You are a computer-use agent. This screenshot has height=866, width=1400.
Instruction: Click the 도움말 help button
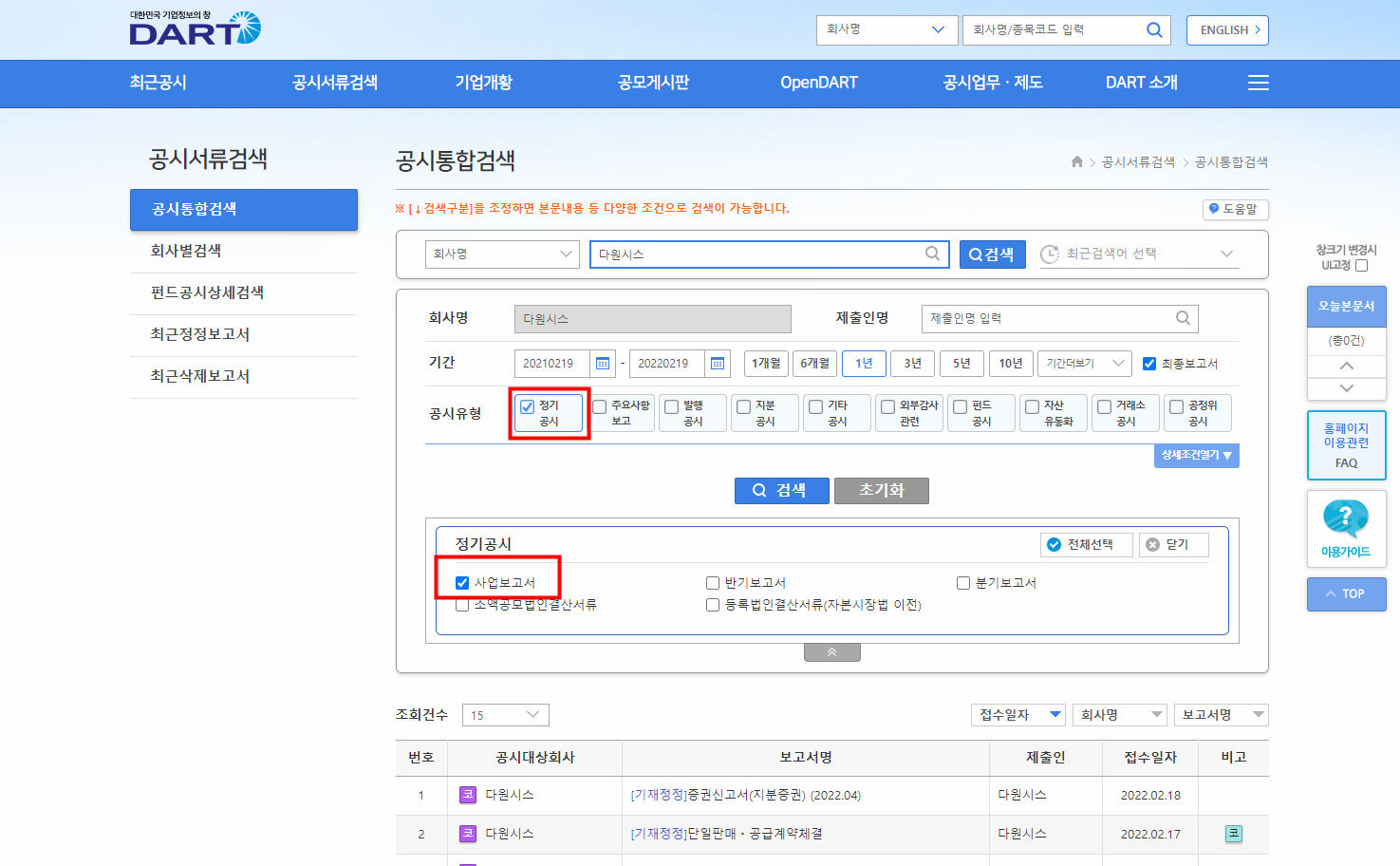[x=1235, y=209]
